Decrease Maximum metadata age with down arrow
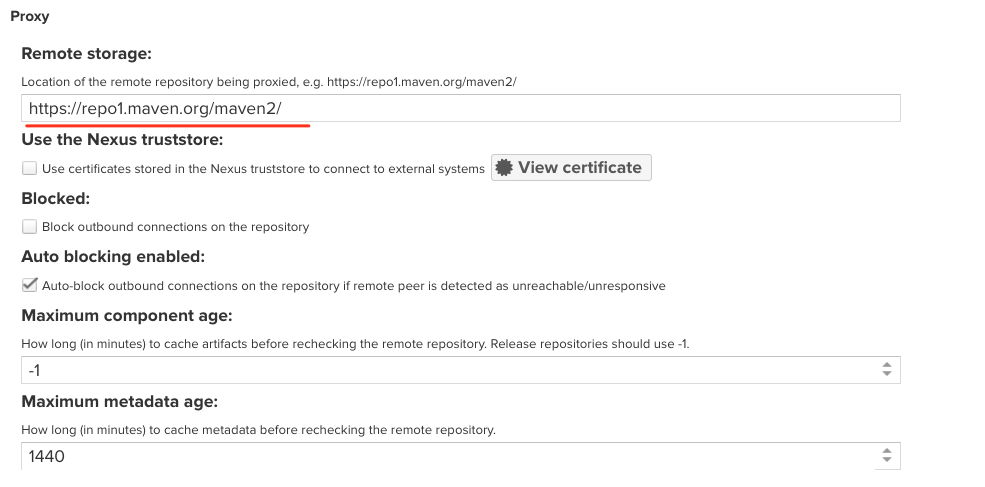Screen dimensions: 985x487 tap(886, 460)
